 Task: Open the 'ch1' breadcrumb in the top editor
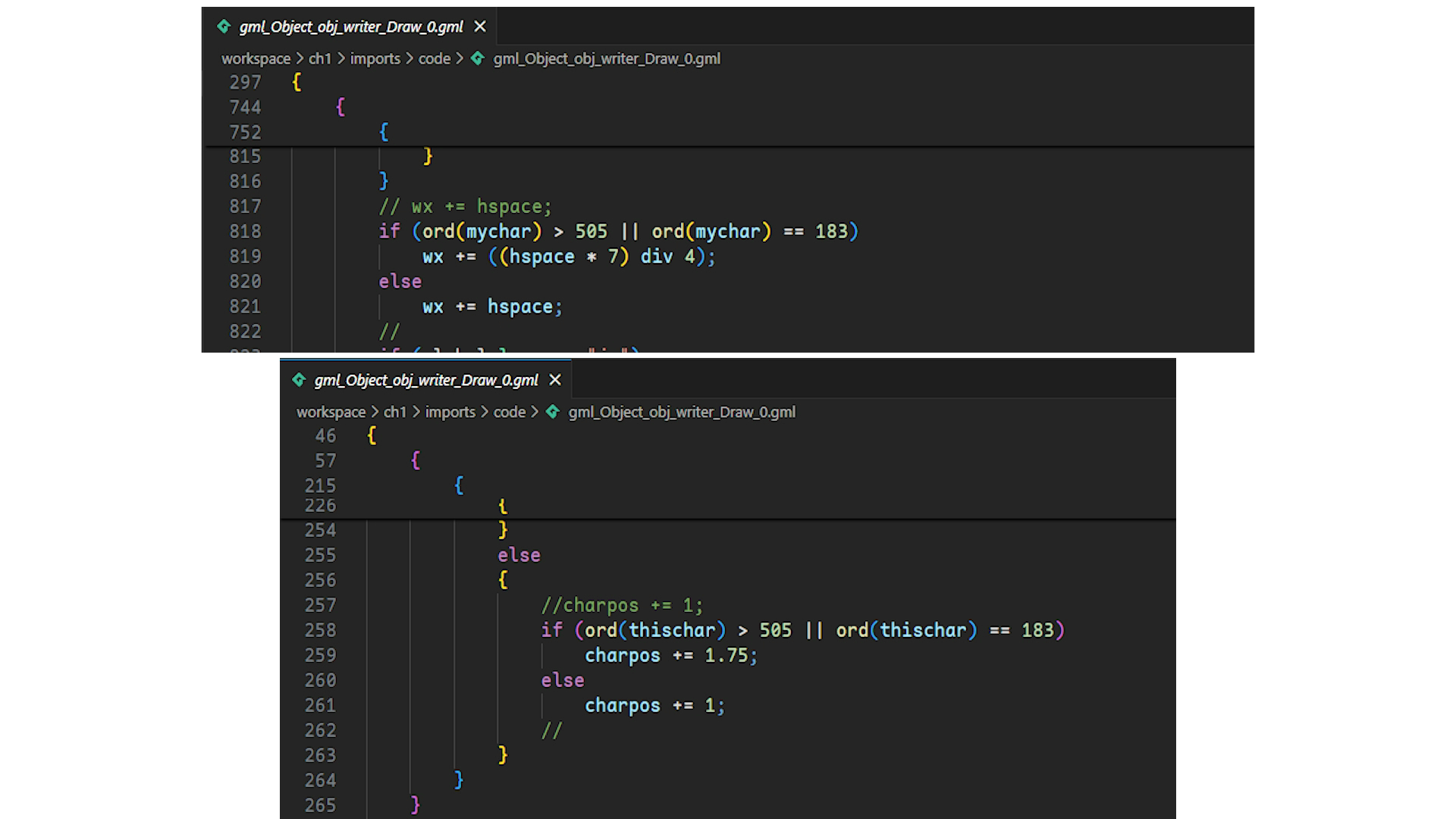[319, 58]
